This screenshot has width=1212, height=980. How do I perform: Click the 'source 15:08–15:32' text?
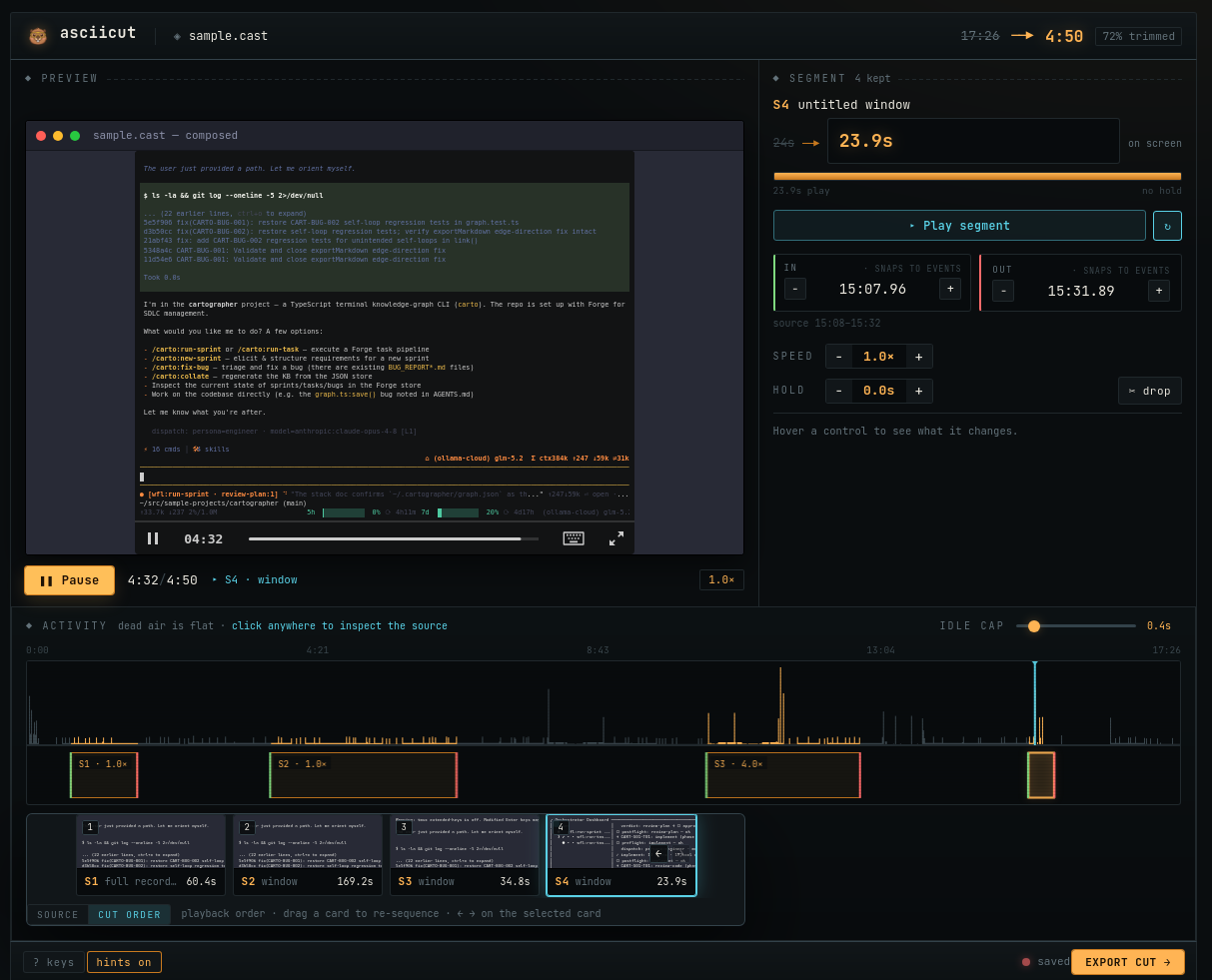click(x=827, y=324)
